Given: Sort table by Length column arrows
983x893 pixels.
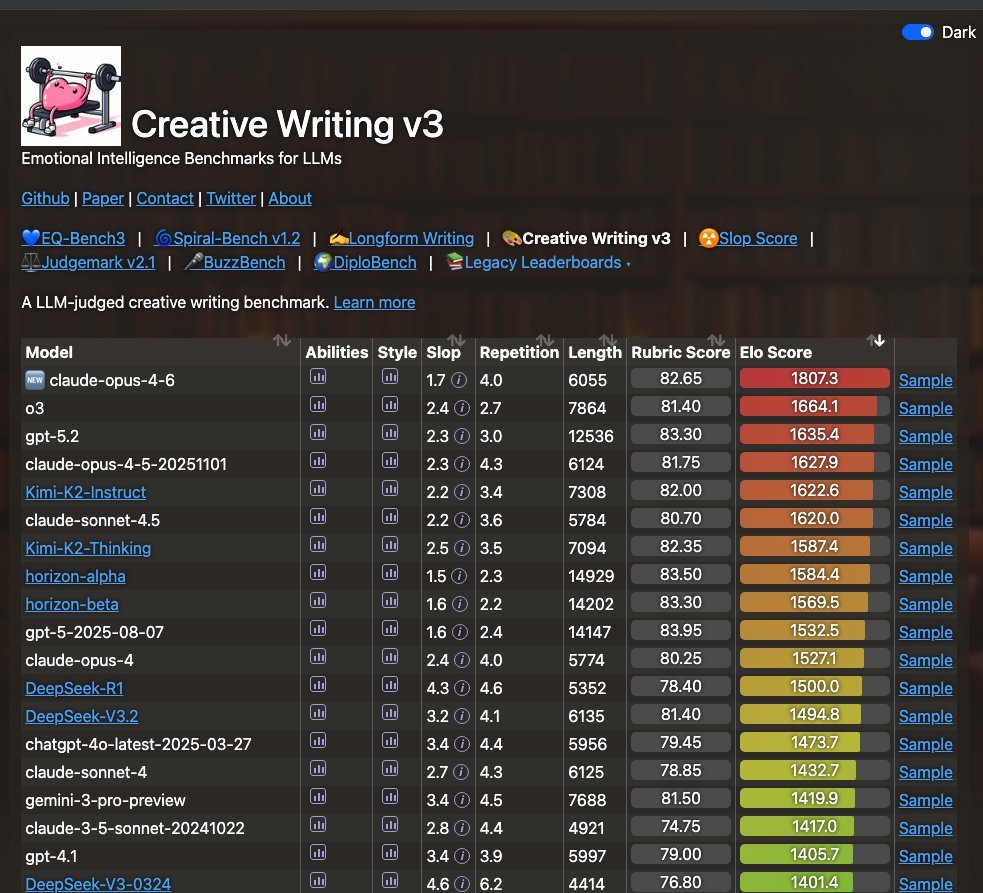Looking at the screenshot, I should point(608,341).
